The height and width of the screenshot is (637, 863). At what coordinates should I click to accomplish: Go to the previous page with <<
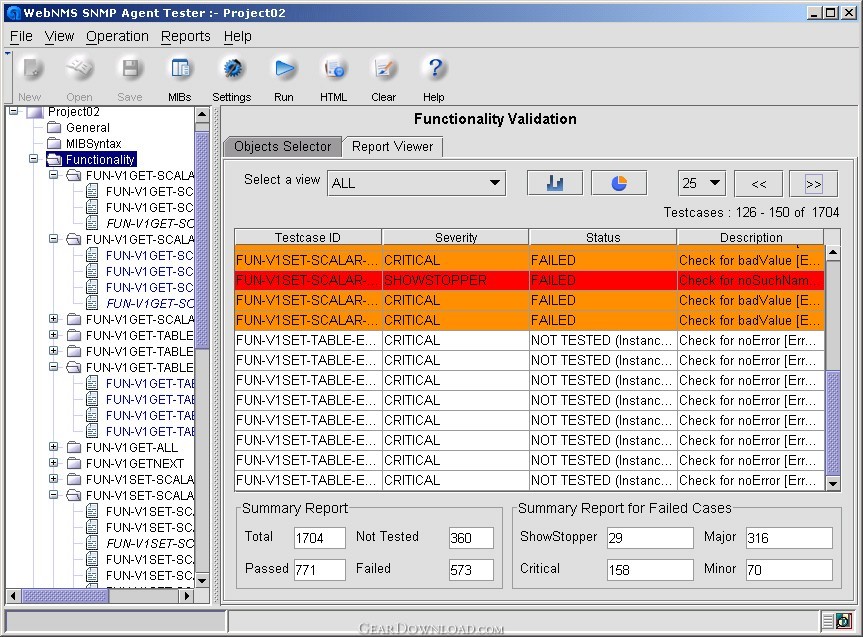(x=758, y=184)
